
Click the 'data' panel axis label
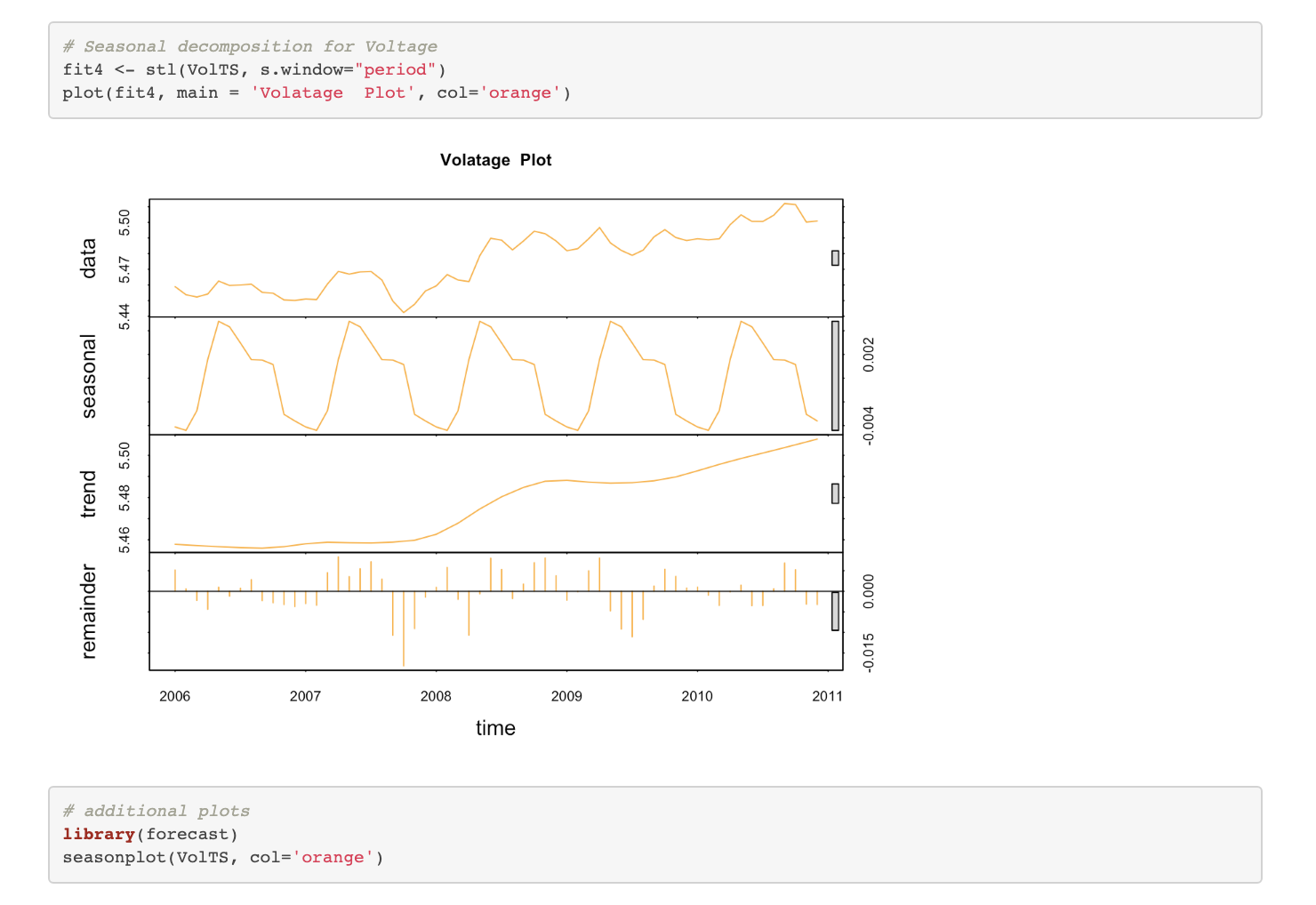pyautogui.click(x=88, y=258)
